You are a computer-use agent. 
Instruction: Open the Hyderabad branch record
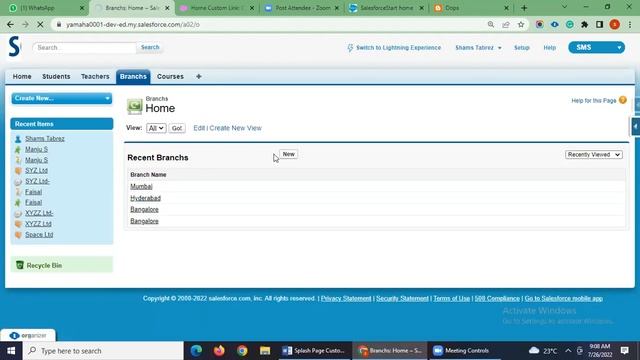pos(145,198)
